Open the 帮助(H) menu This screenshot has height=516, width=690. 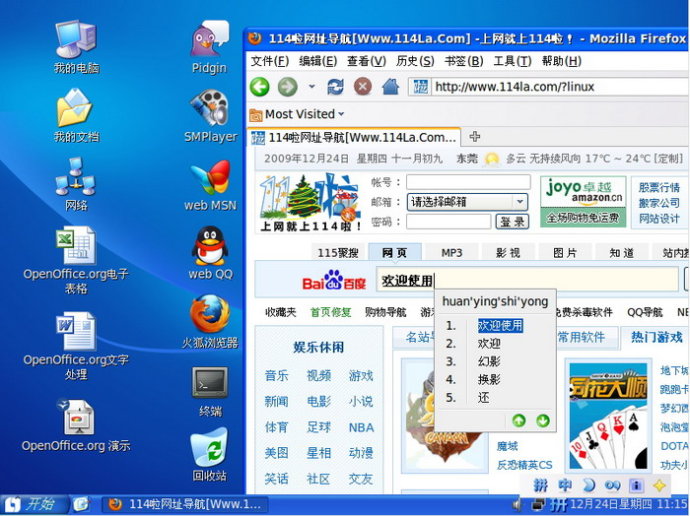pyautogui.click(x=562, y=61)
